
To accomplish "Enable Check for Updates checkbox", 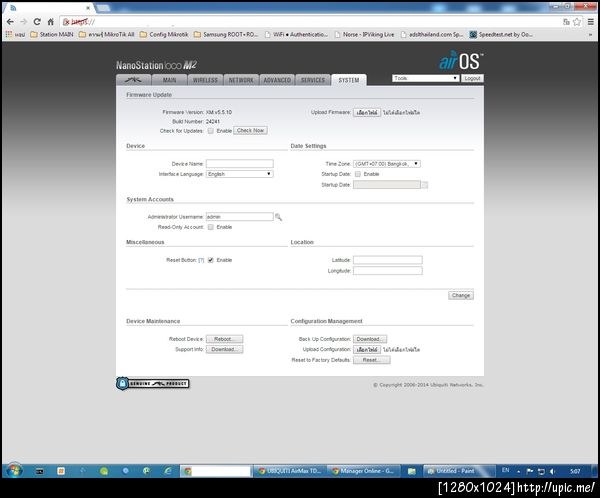I will (210, 131).
